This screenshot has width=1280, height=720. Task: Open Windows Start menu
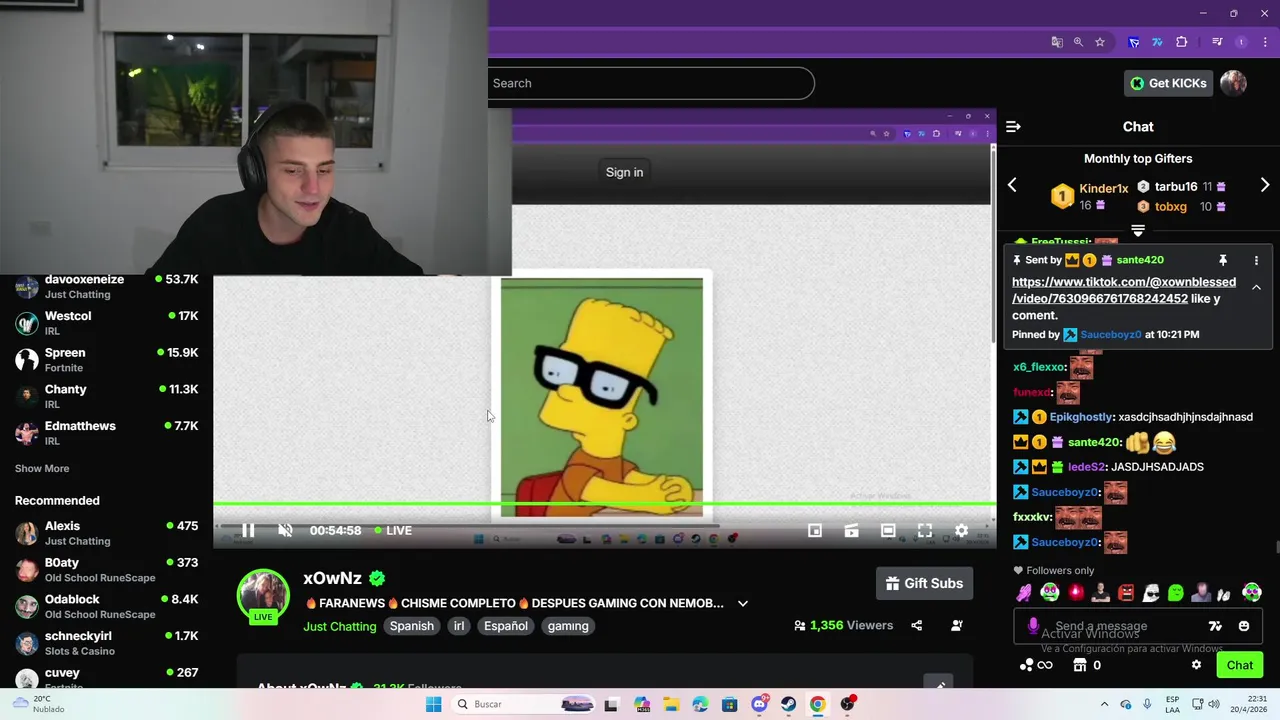(433, 704)
